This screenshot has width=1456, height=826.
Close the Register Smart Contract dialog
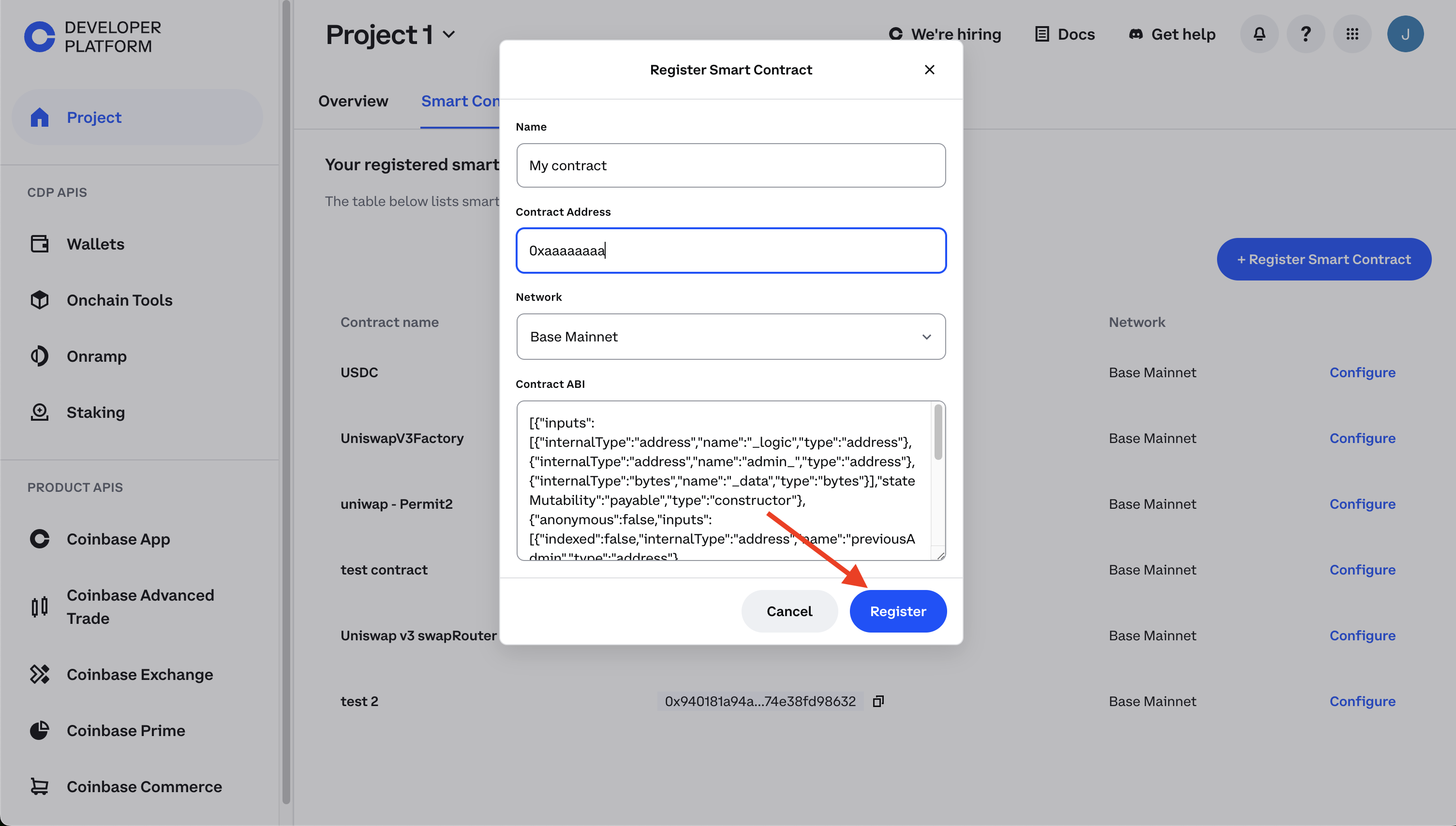coord(929,70)
